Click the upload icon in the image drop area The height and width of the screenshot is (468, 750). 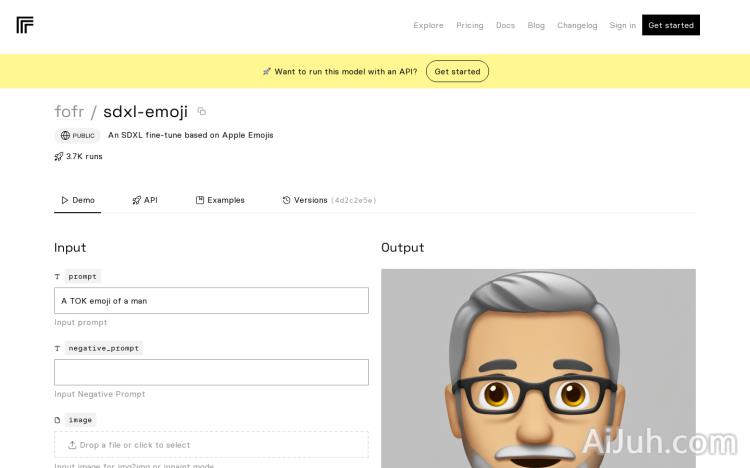click(x=72, y=445)
